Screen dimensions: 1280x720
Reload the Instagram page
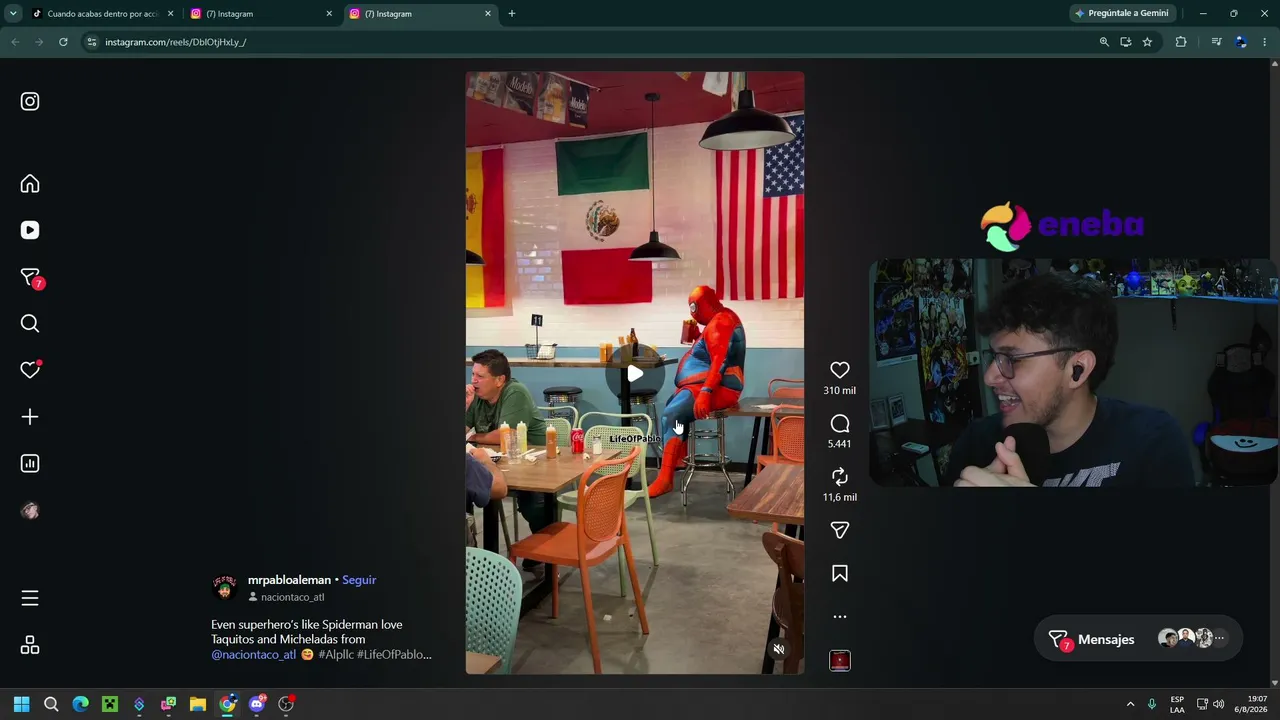point(63,42)
